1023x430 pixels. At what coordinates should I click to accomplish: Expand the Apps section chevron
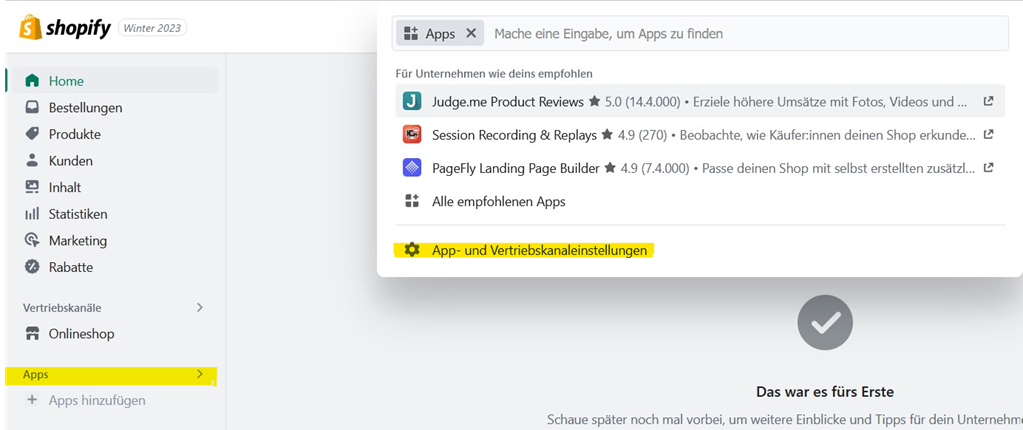pyautogui.click(x=199, y=374)
